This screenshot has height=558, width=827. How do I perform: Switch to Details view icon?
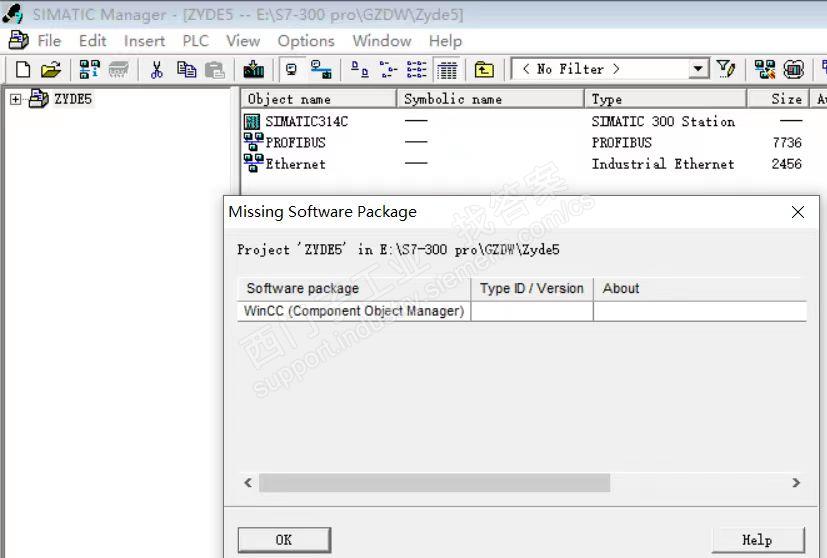pos(447,69)
